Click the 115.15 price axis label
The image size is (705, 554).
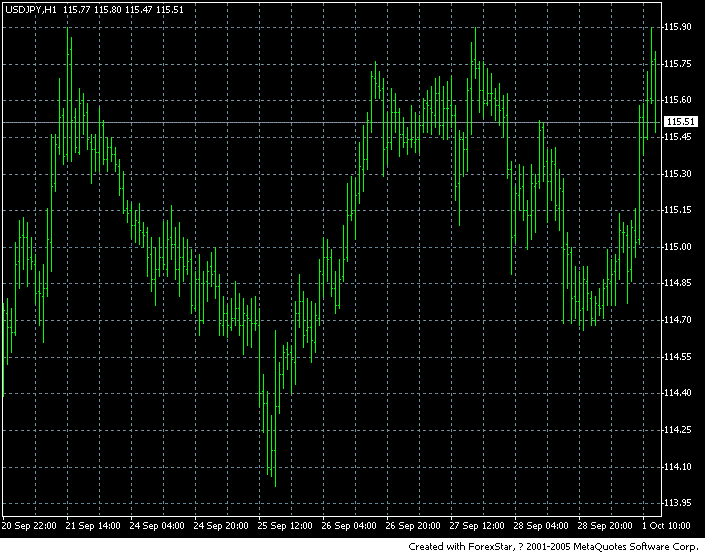point(678,210)
